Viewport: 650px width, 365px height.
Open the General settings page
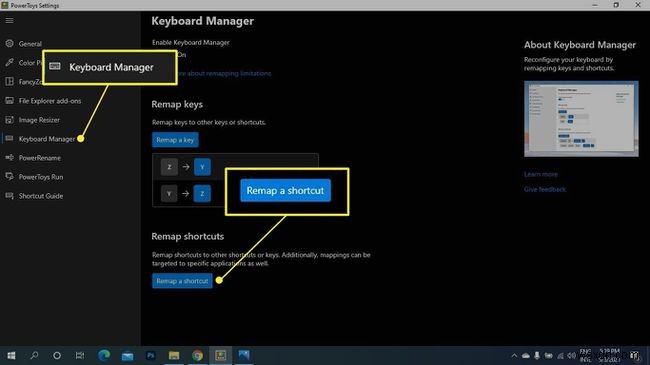[x=30, y=44]
